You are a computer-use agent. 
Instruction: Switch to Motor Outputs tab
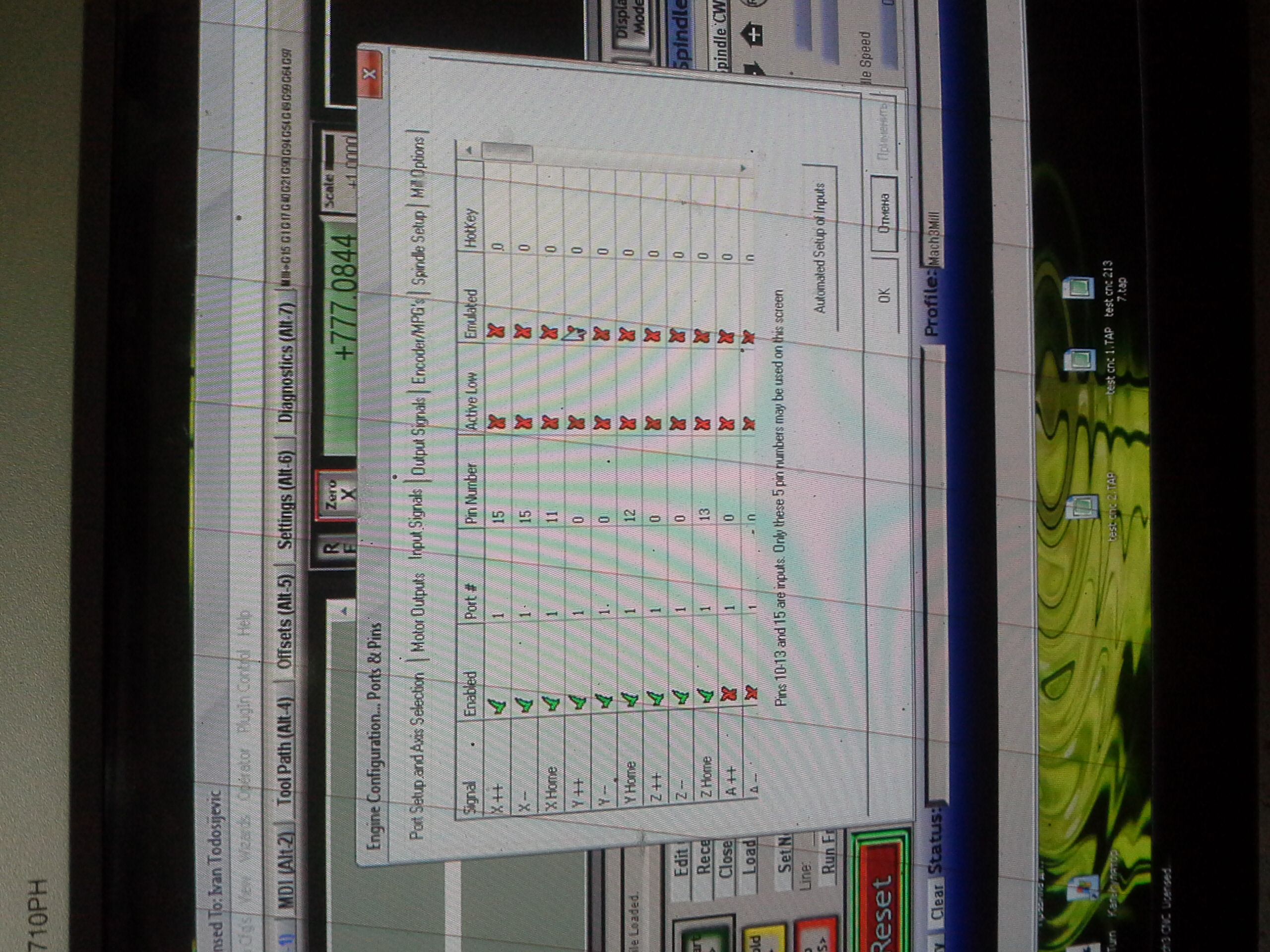point(418,613)
